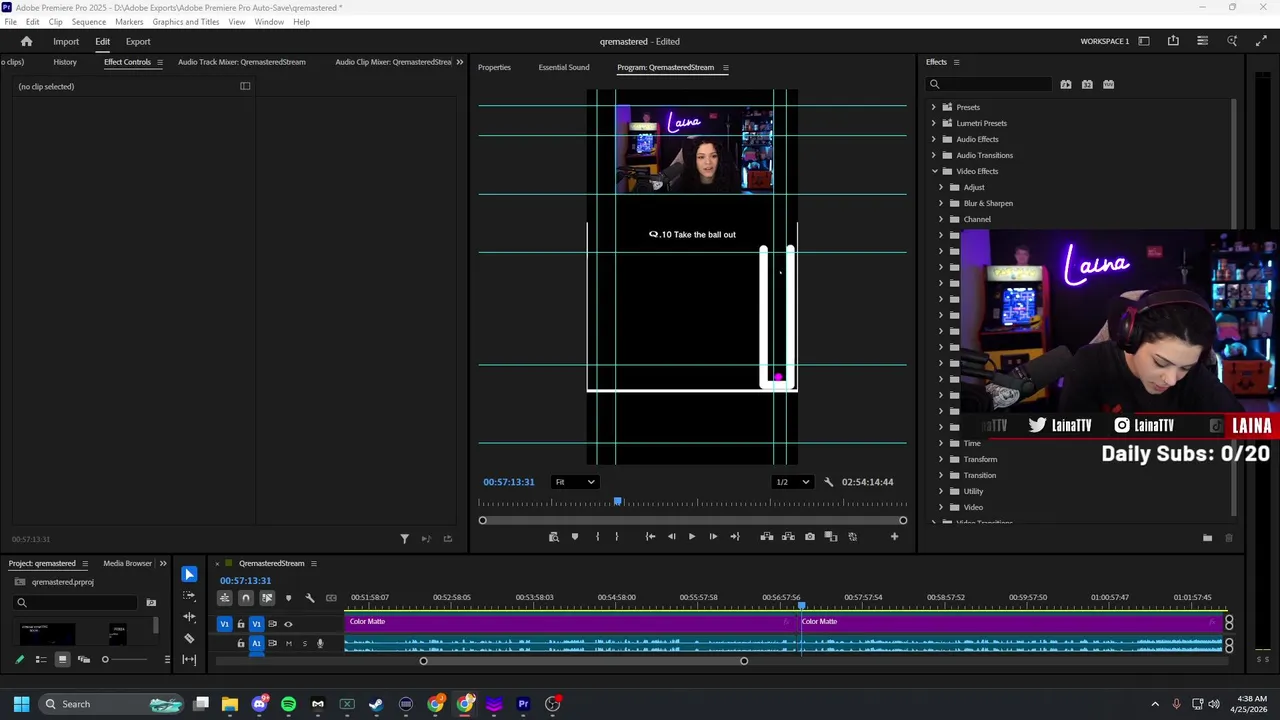This screenshot has width=1280, height=720.
Task: Open the Graphics and Titles menu
Action: click(x=186, y=21)
